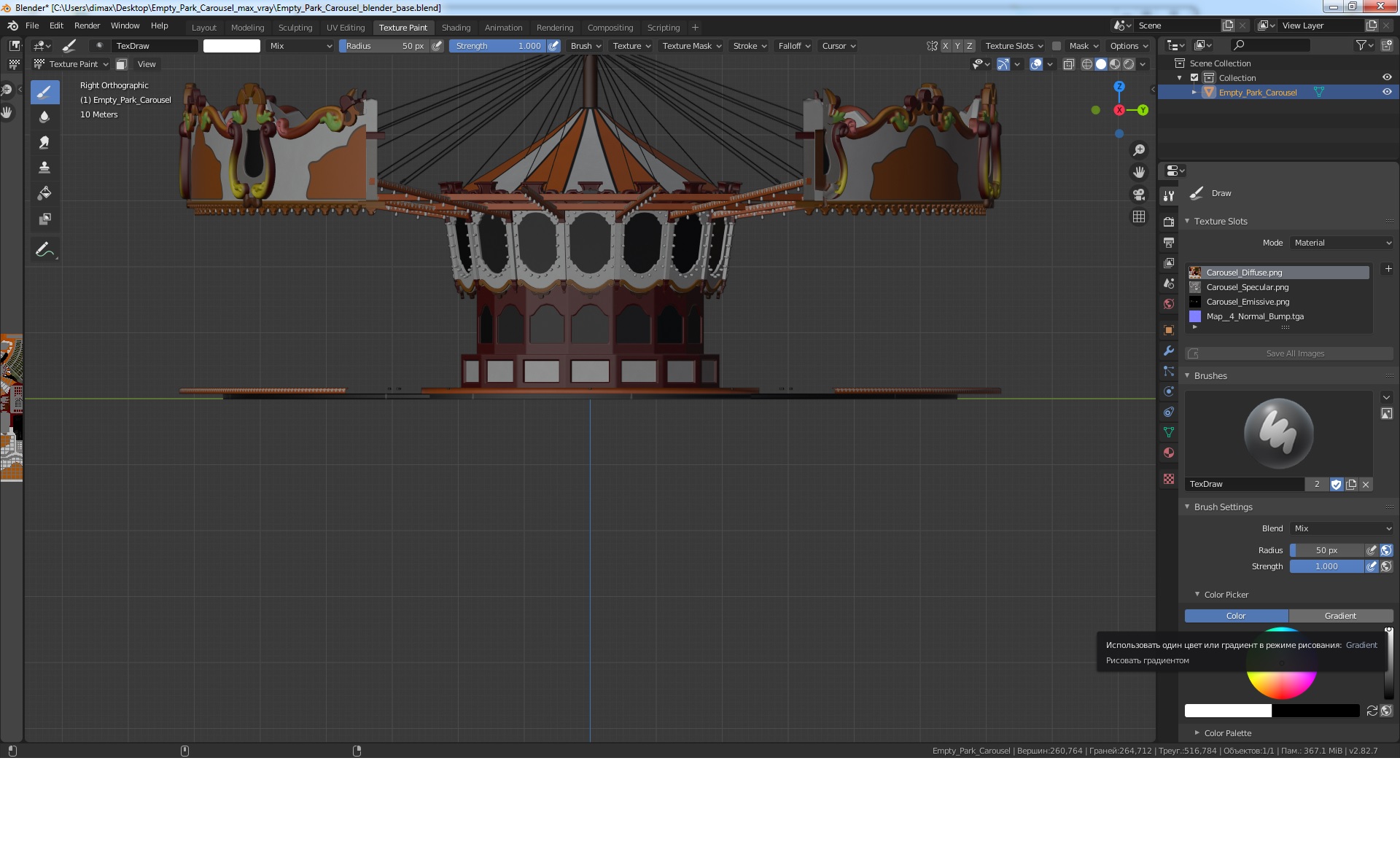Expand Empty_Park_Carousel in outliner tree
Viewport: 1400px width, 844px height.
click(x=1194, y=93)
